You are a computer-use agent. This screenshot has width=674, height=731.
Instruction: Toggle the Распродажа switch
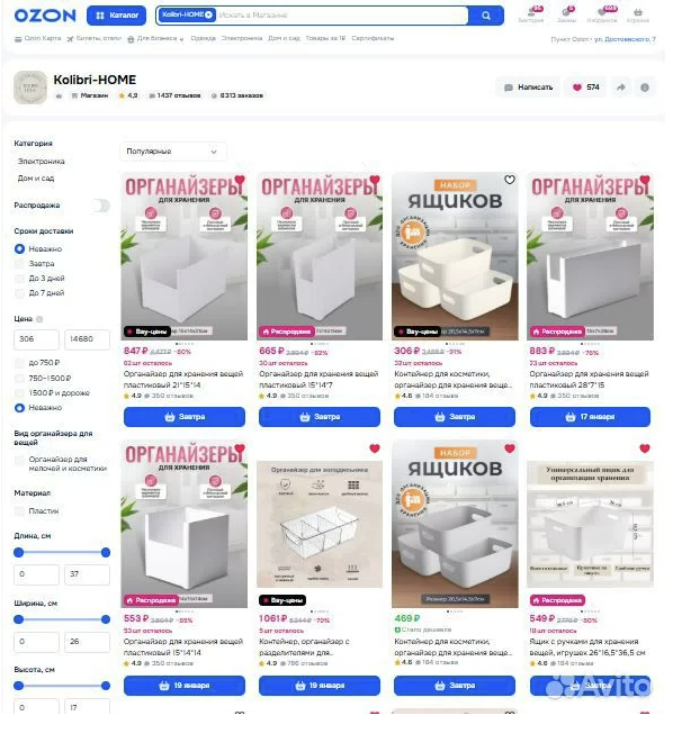[101, 206]
